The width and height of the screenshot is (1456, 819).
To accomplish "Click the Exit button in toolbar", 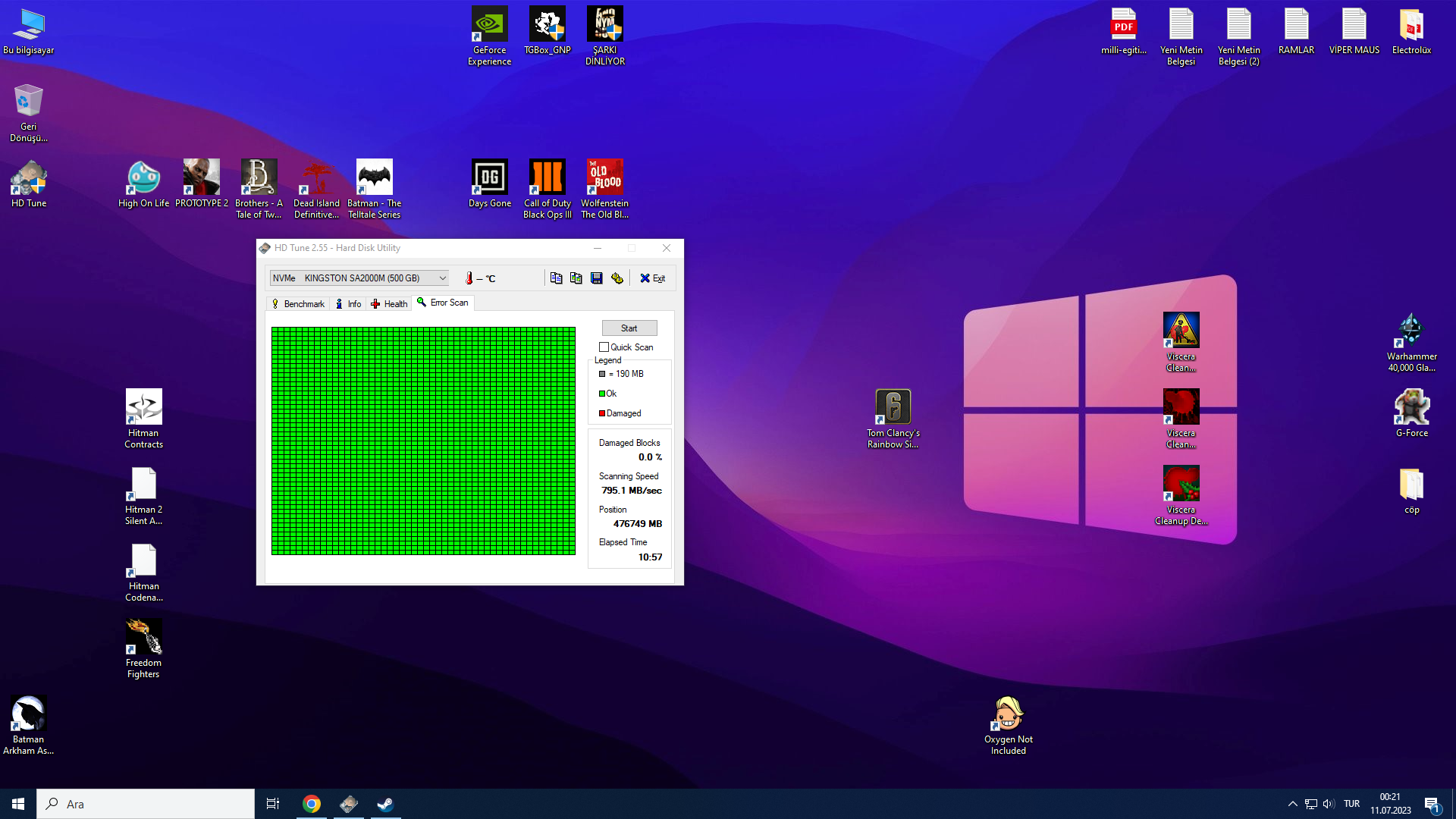I will pyautogui.click(x=652, y=278).
